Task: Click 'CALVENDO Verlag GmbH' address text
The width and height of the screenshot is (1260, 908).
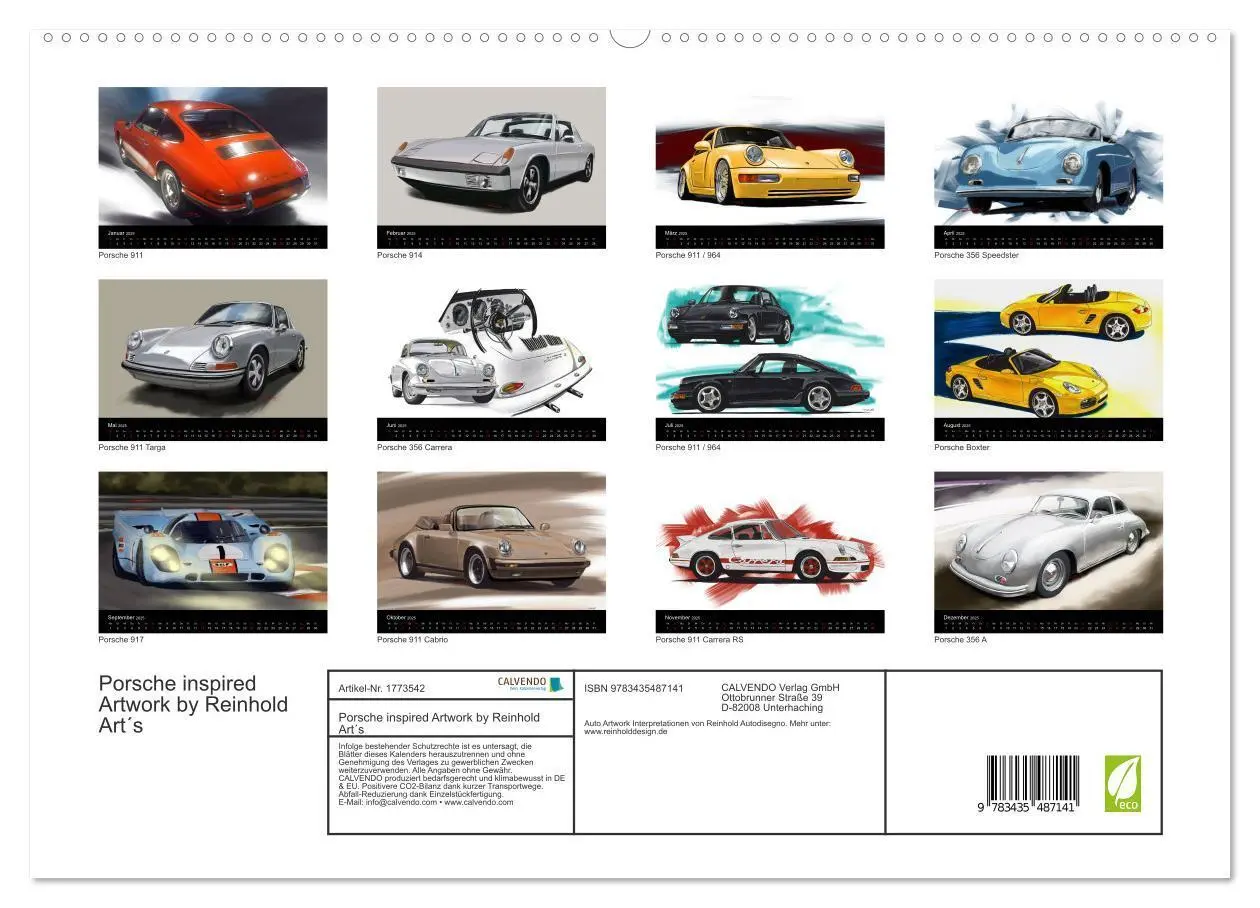Action: (x=781, y=687)
